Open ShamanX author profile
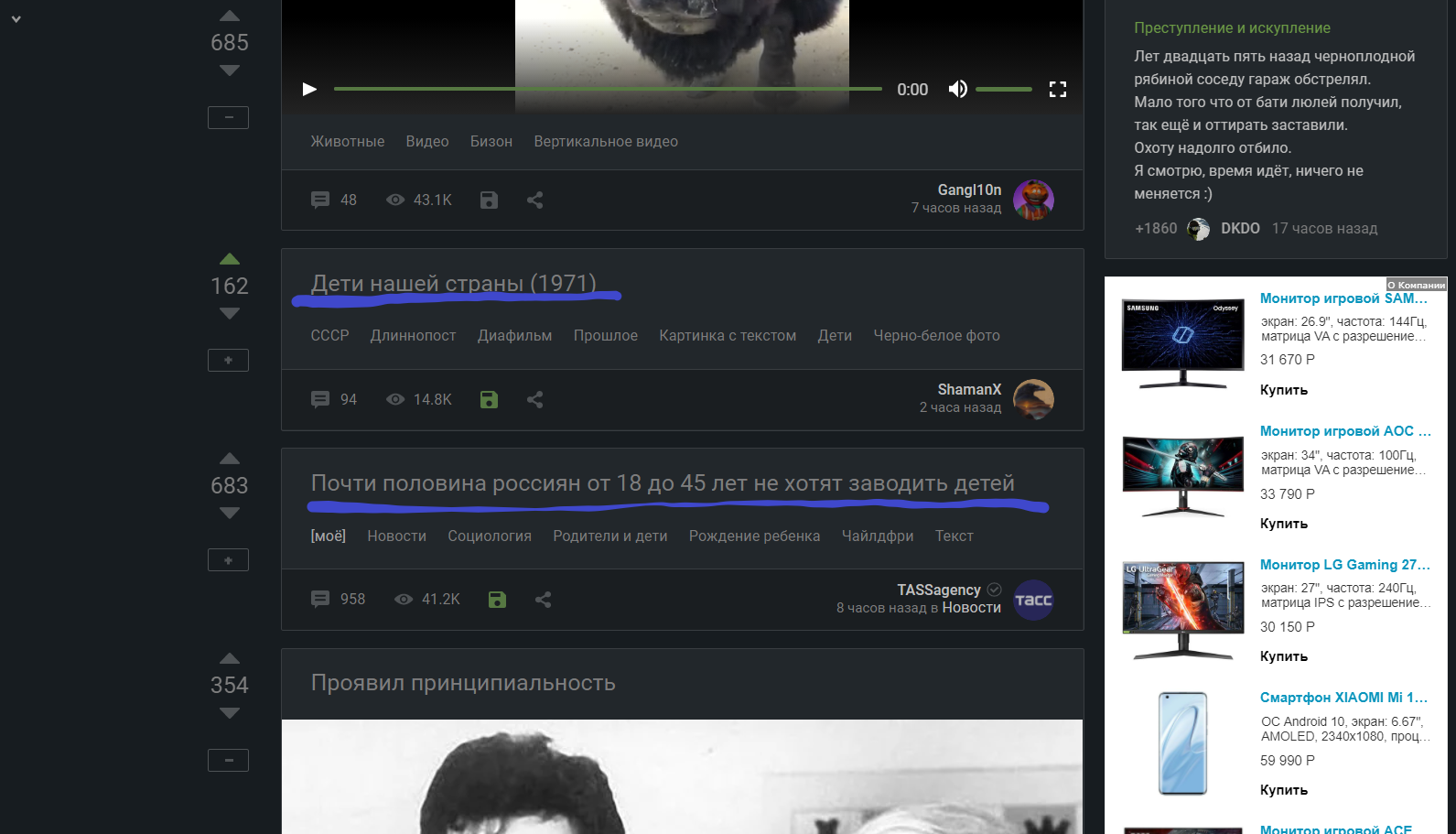Viewport: 1456px width, 834px height. point(969,390)
